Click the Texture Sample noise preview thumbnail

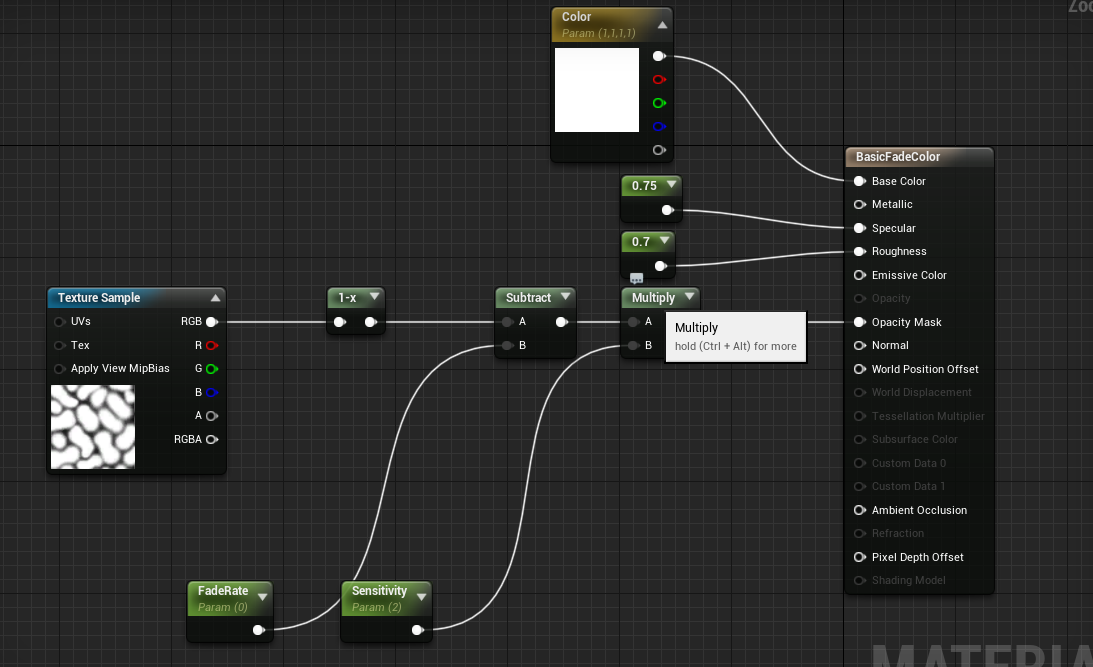pos(93,427)
